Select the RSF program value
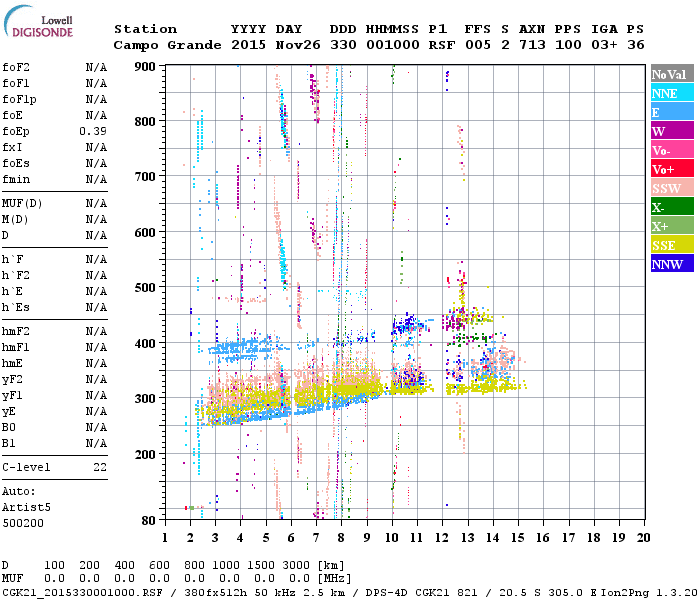The image size is (700, 600). (442, 45)
